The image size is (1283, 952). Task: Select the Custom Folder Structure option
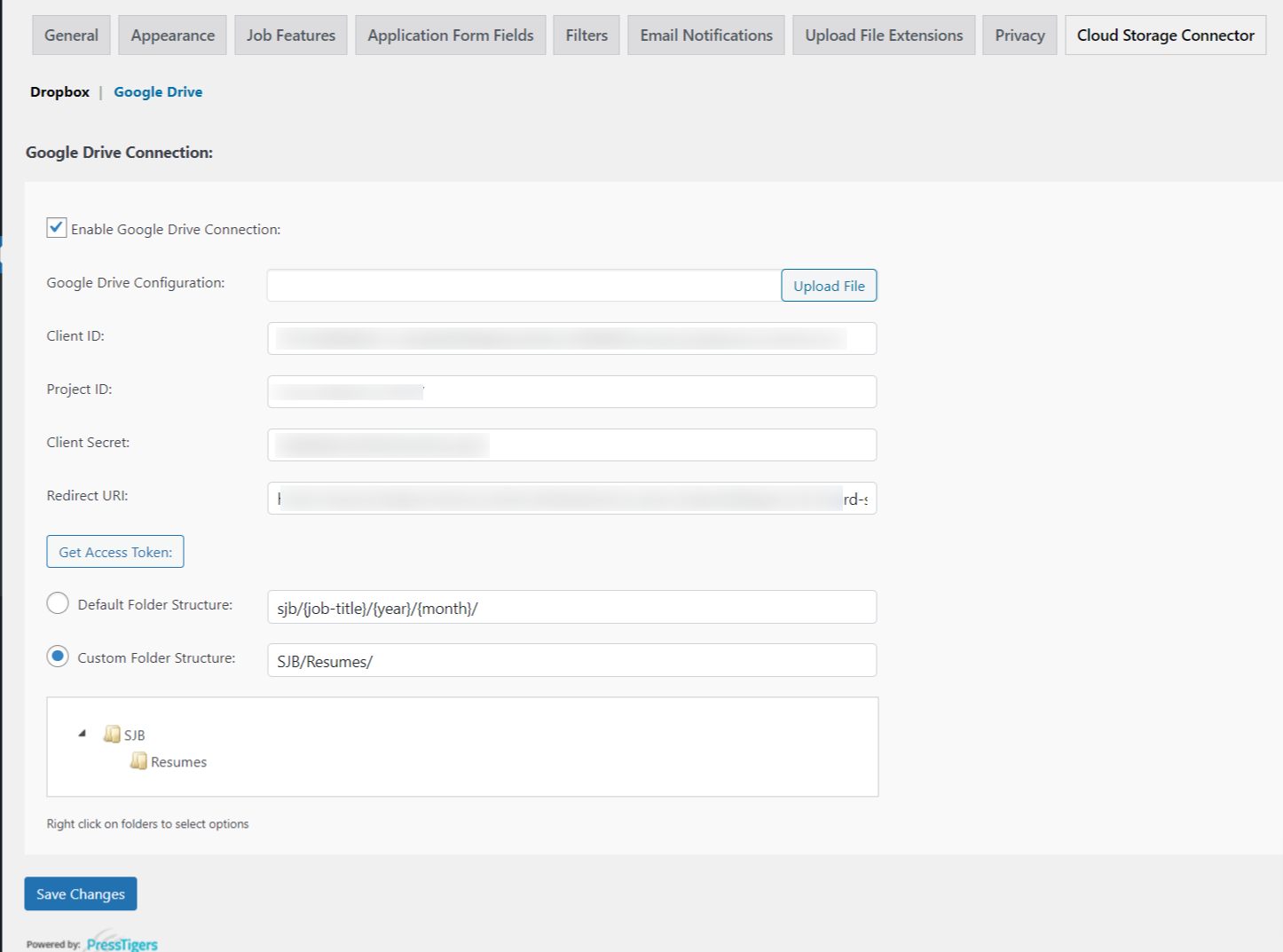57,656
